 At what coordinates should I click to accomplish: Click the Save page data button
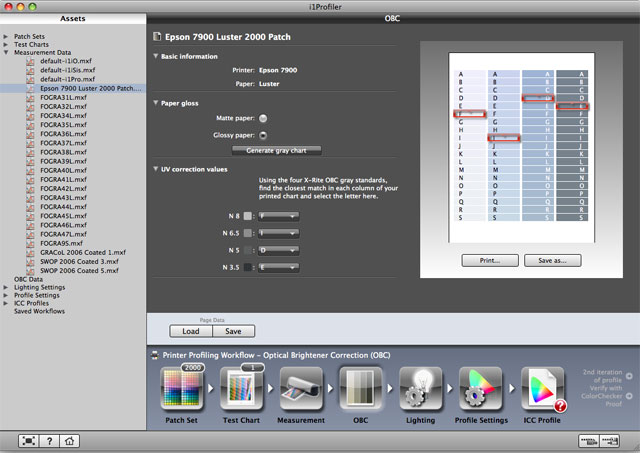coord(233,331)
